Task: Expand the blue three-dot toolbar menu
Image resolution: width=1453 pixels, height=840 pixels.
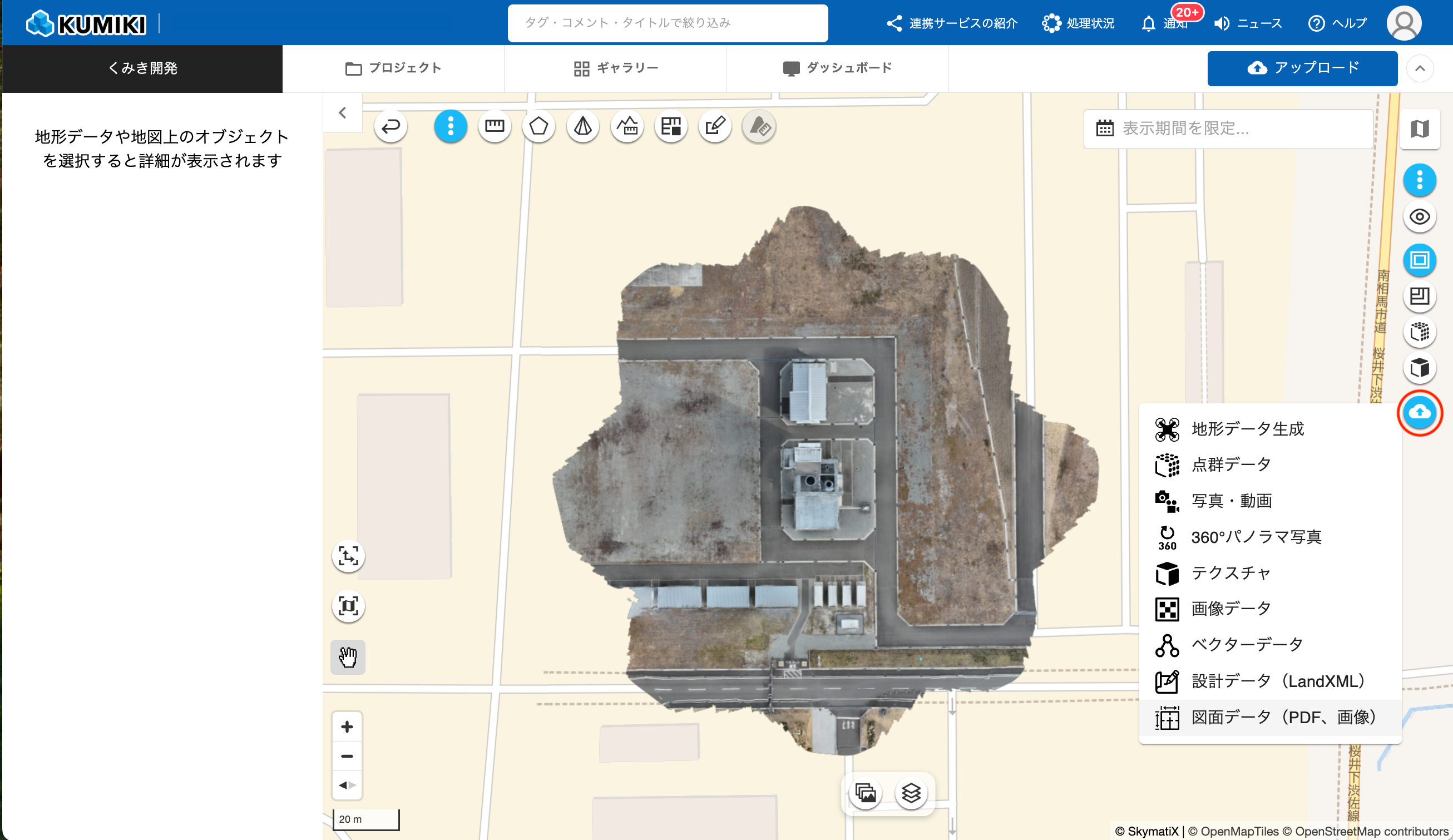Action: pos(451,126)
